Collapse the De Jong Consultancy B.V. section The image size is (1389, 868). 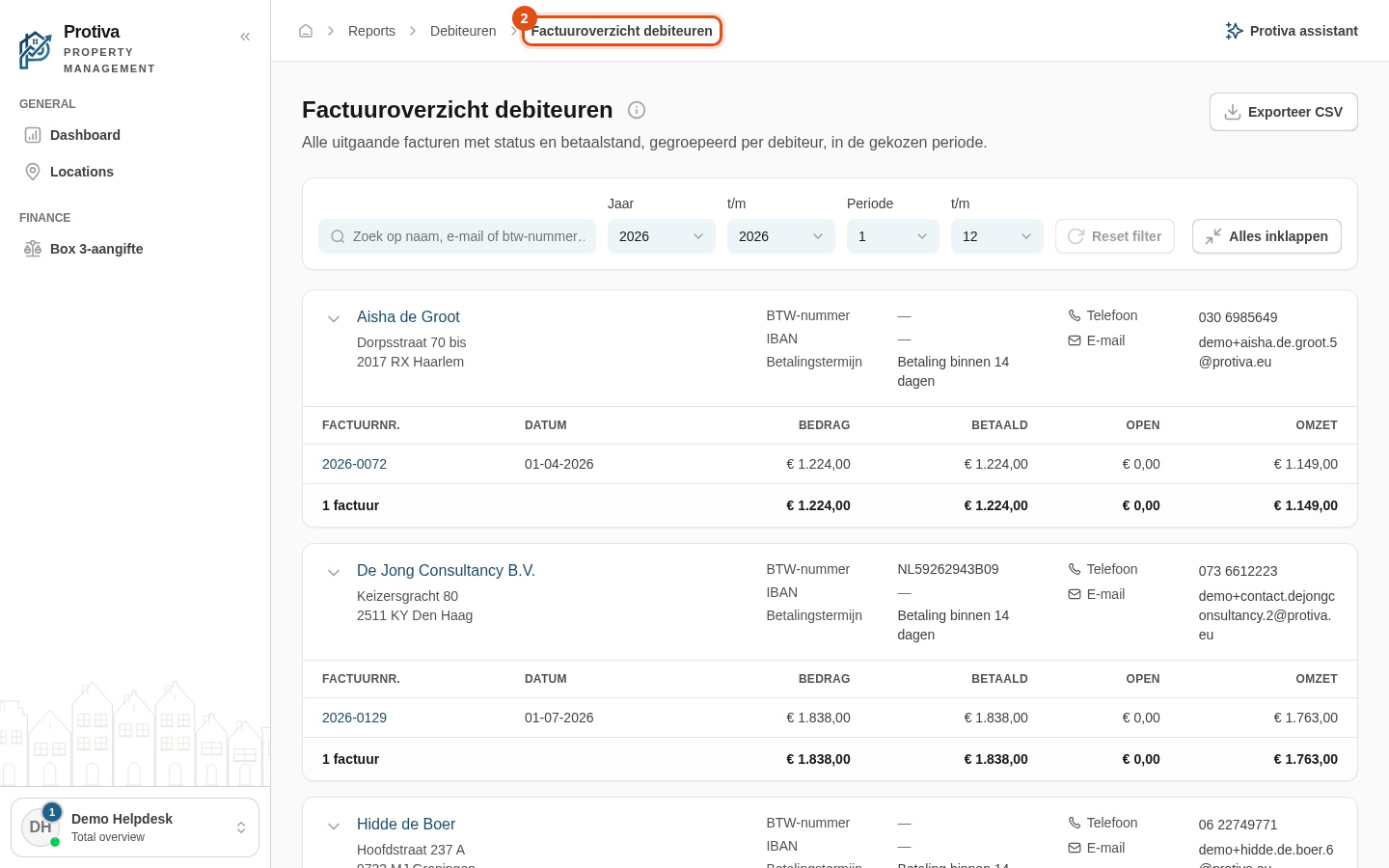pos(334,572)
